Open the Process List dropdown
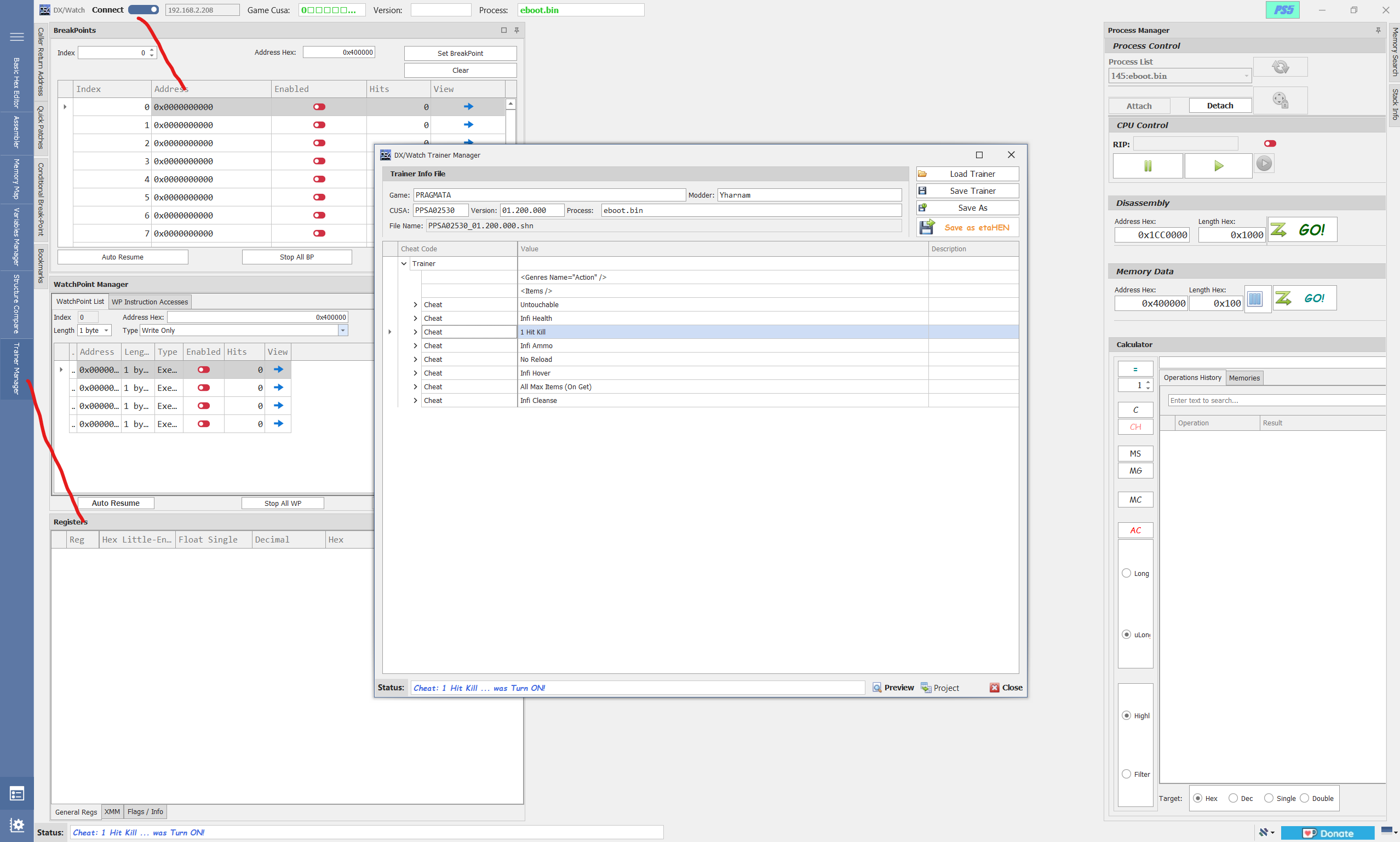Screen dimensions: 1400x842 tap(1246, 76)
